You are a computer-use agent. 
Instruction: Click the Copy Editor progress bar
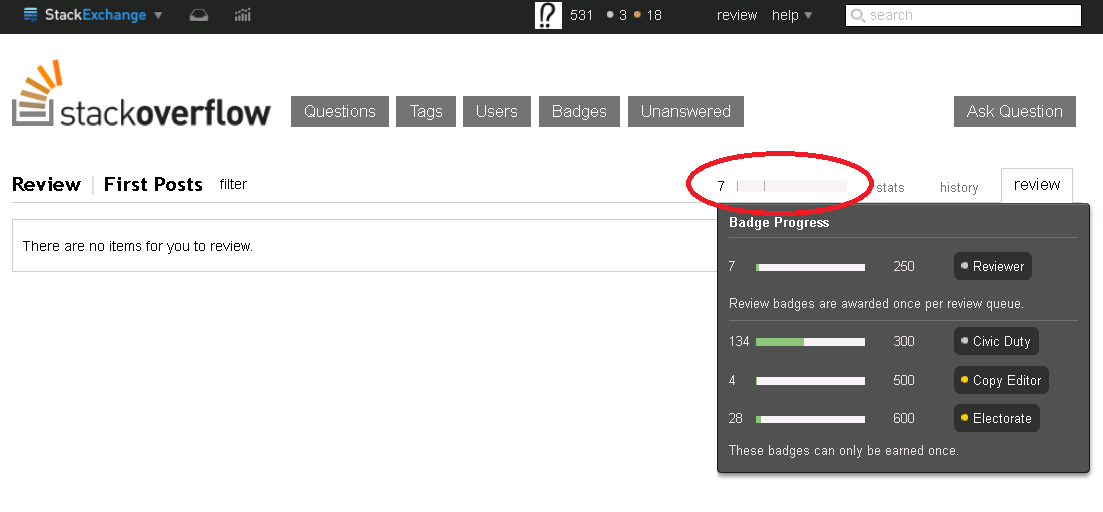[x=810, y=380]
